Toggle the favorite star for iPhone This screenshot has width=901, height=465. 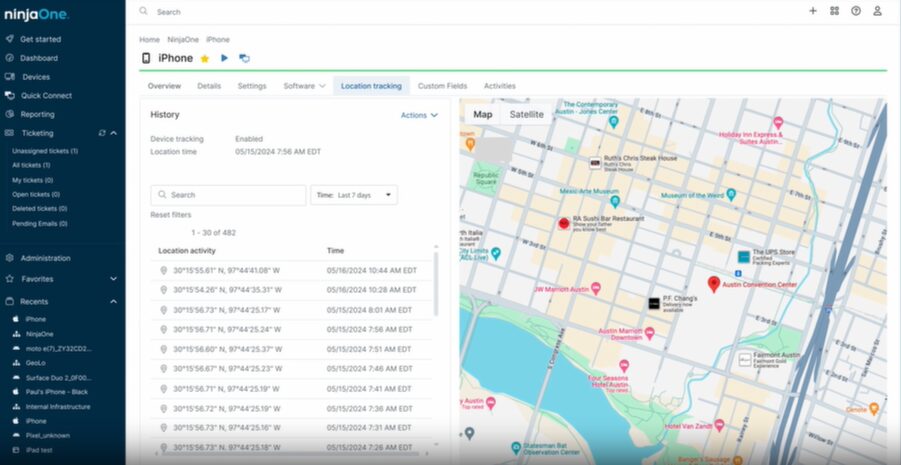(205, 59)
